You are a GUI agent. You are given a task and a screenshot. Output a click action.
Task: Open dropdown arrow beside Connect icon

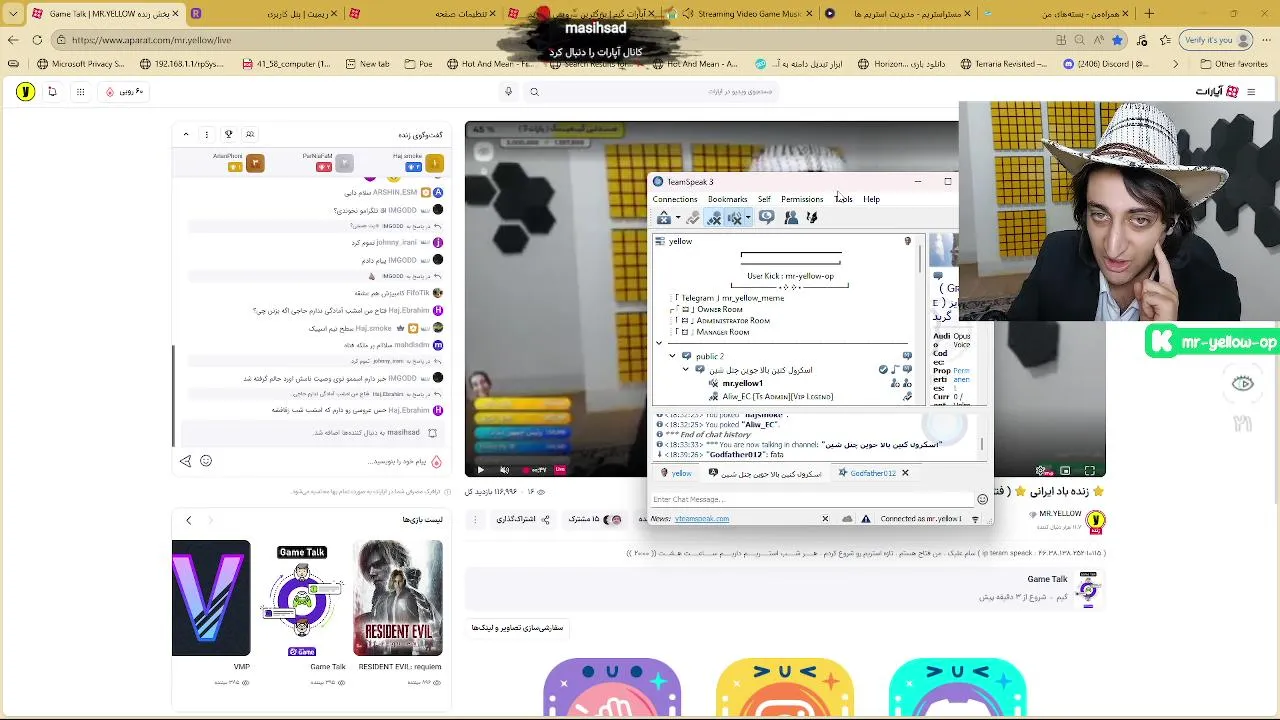[x=678, y=218]
